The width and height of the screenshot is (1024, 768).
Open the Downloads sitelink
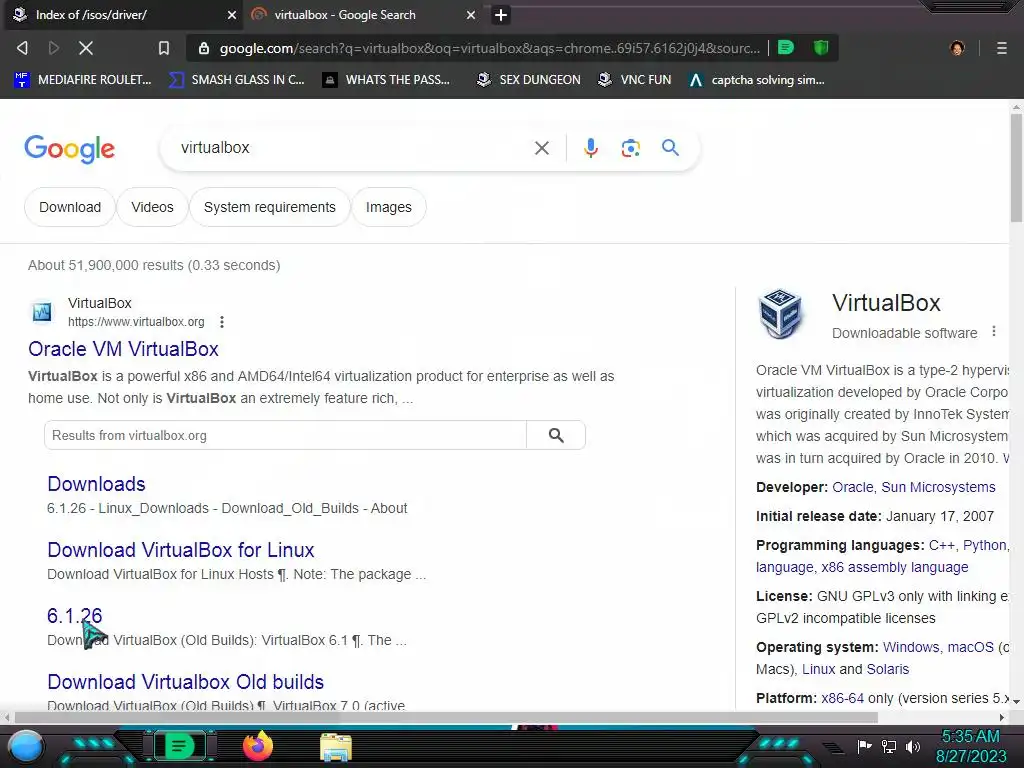97,484
